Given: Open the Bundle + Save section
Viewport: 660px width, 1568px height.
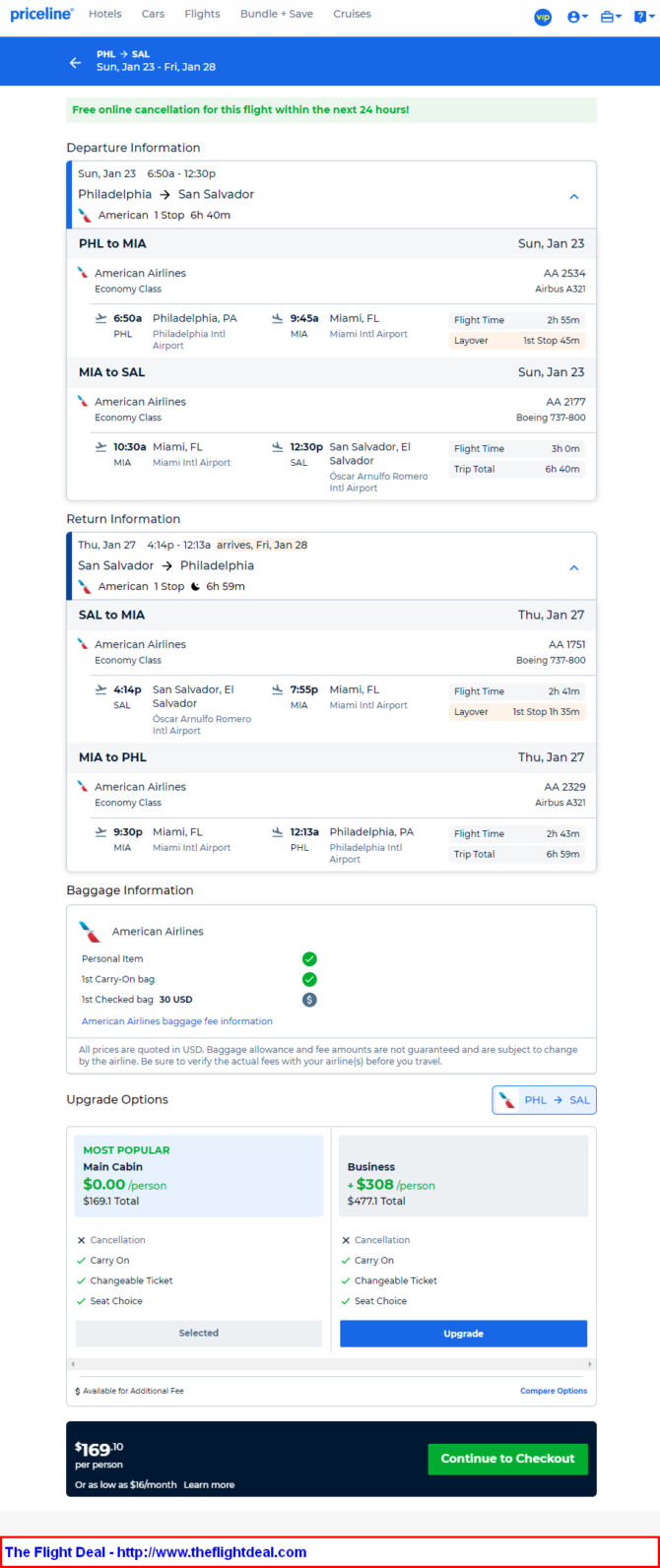Looking at the screenshot, I should [277, 14].
